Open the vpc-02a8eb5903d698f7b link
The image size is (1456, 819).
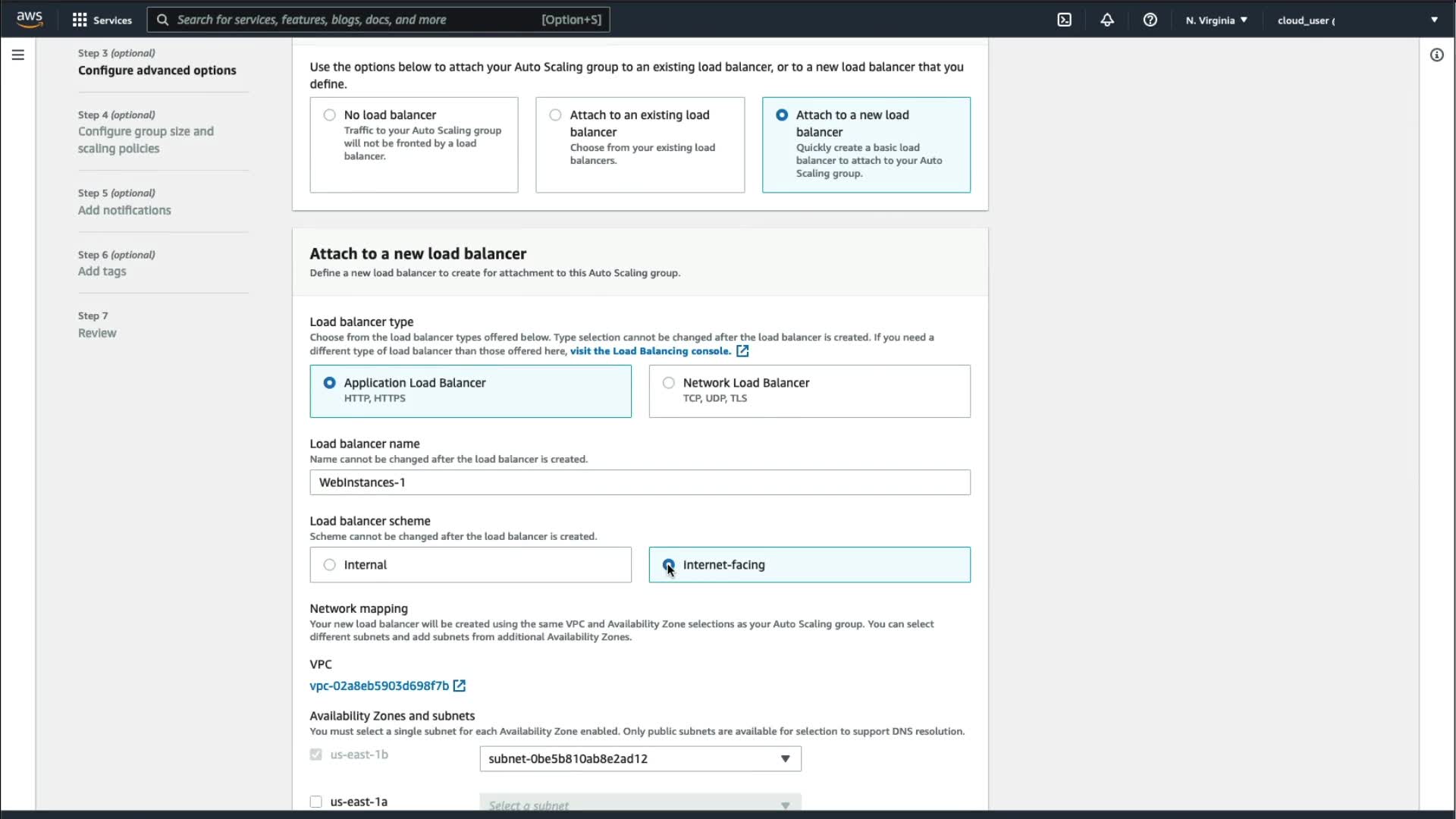point(379,686)
